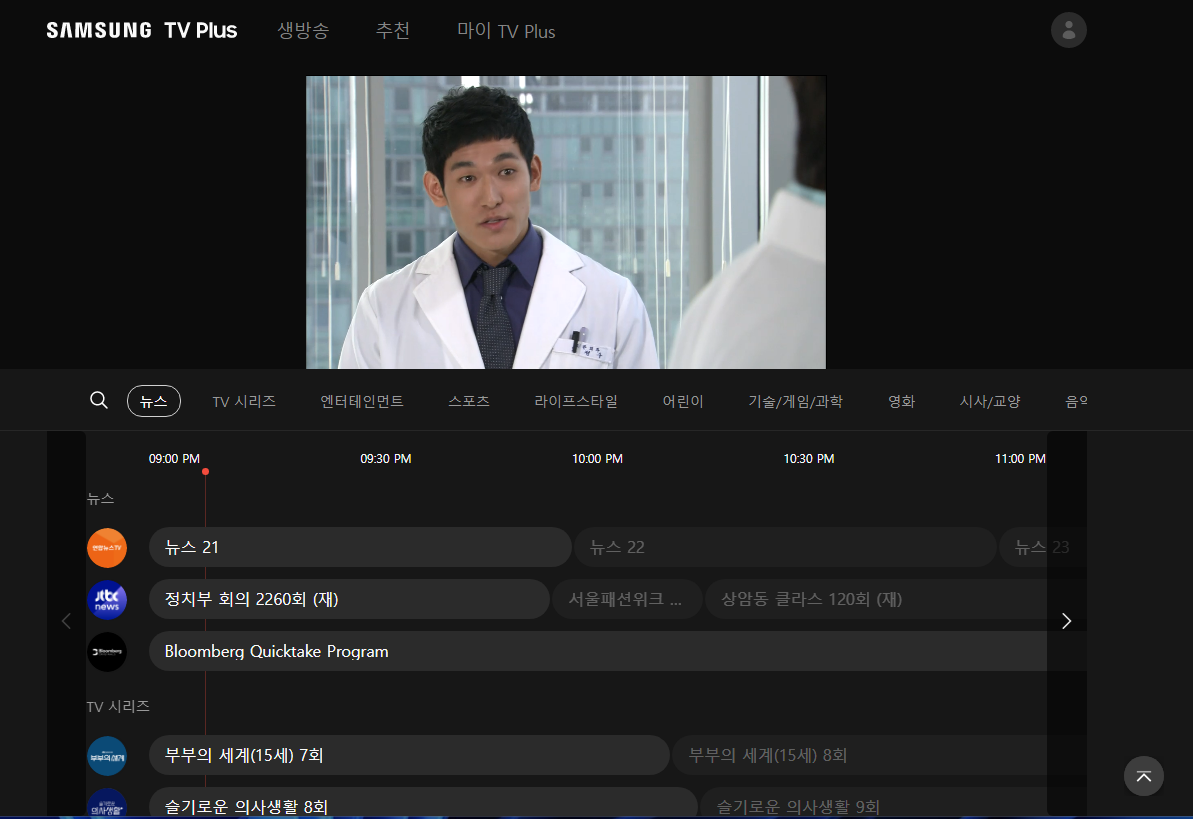Click the 연합뉴스TV channel logo
The width and height of the screenshot is (1193, 819).
coord(107,547)
